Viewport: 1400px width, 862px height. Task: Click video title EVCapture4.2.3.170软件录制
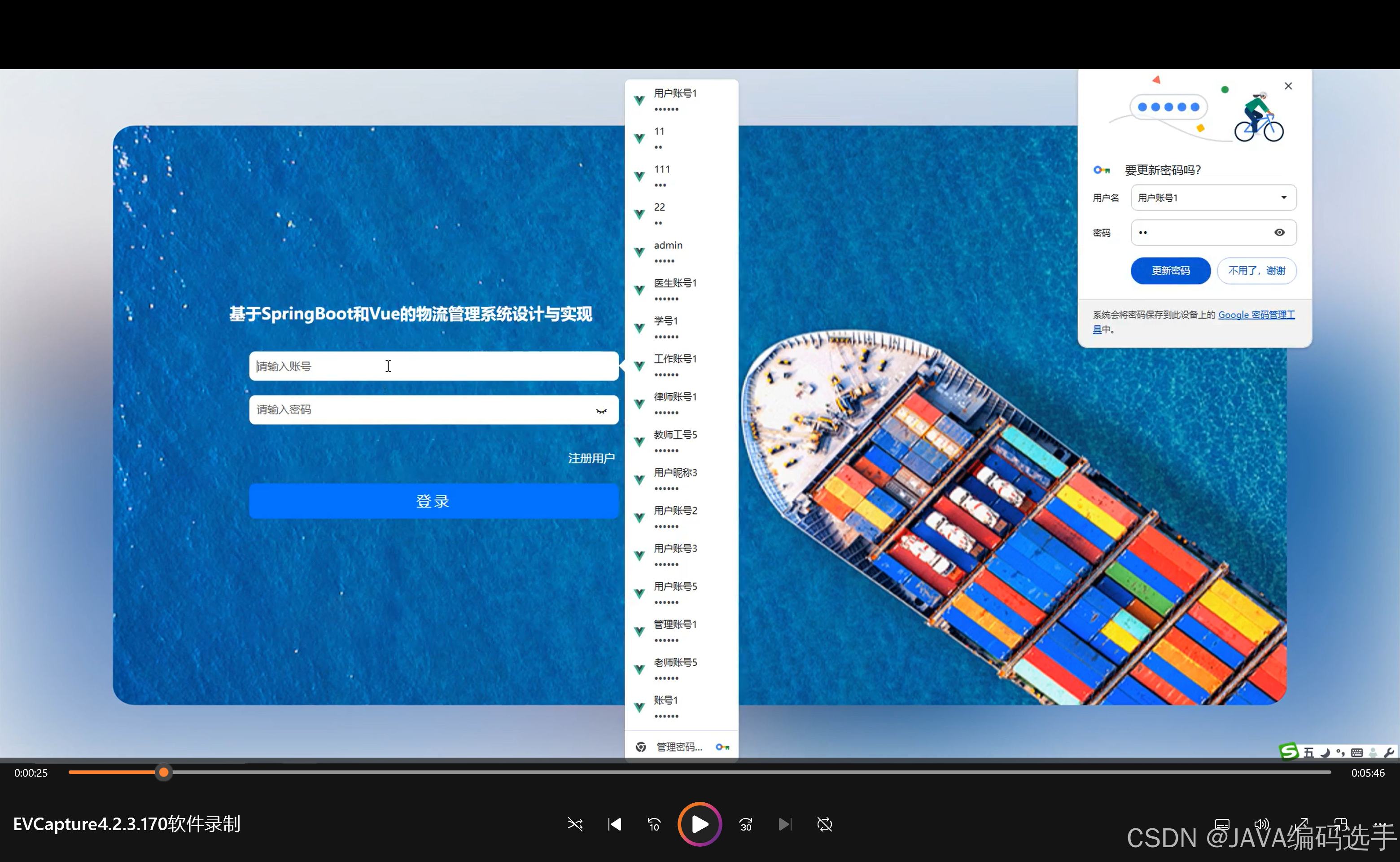[127, 824]
